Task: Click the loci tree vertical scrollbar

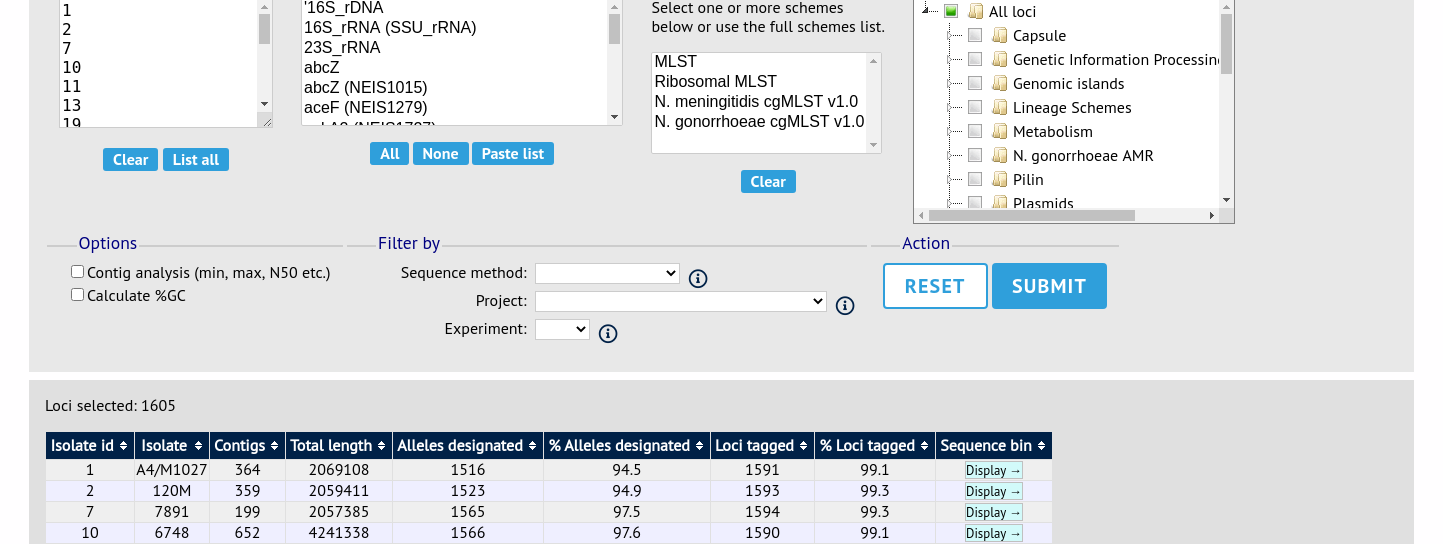Action: coord(1226,45)
